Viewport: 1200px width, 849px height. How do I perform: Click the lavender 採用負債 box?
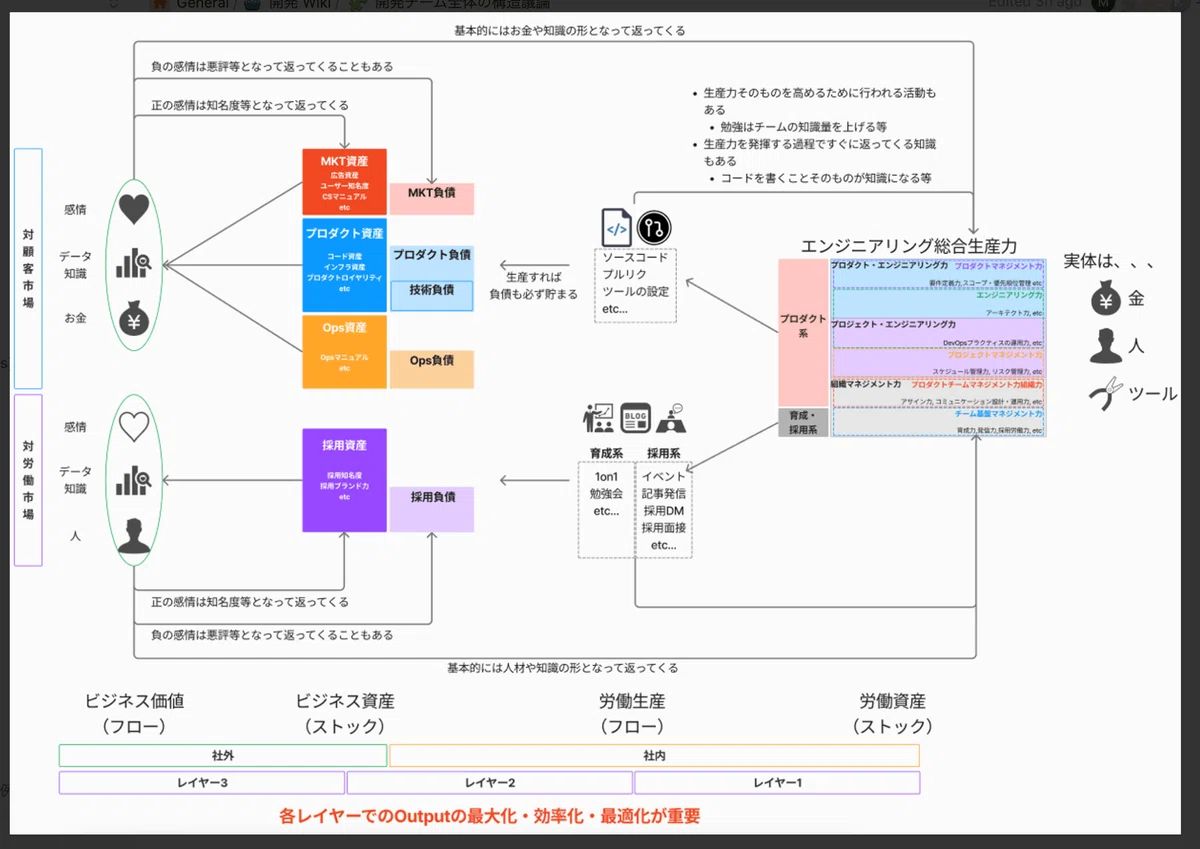point(431,509)
